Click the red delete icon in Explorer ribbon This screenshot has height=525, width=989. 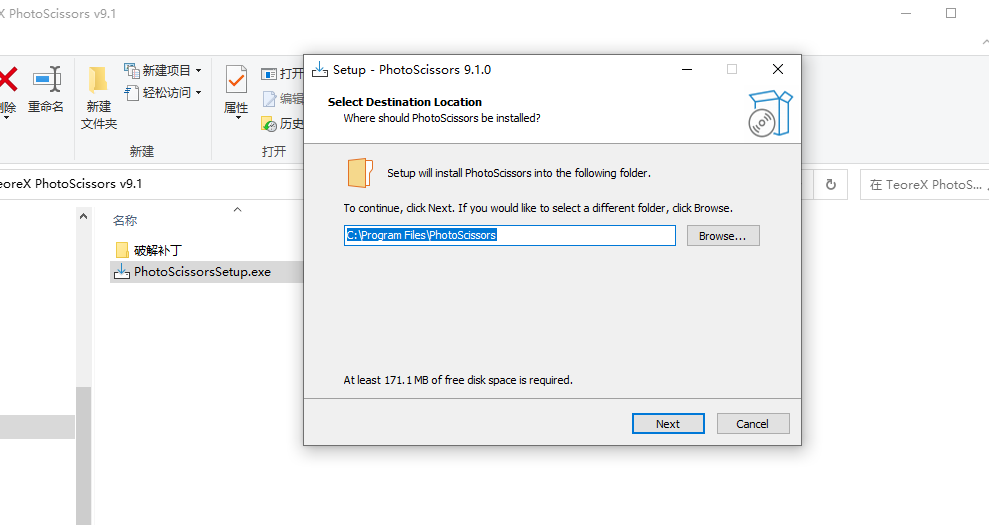(8, 80)
